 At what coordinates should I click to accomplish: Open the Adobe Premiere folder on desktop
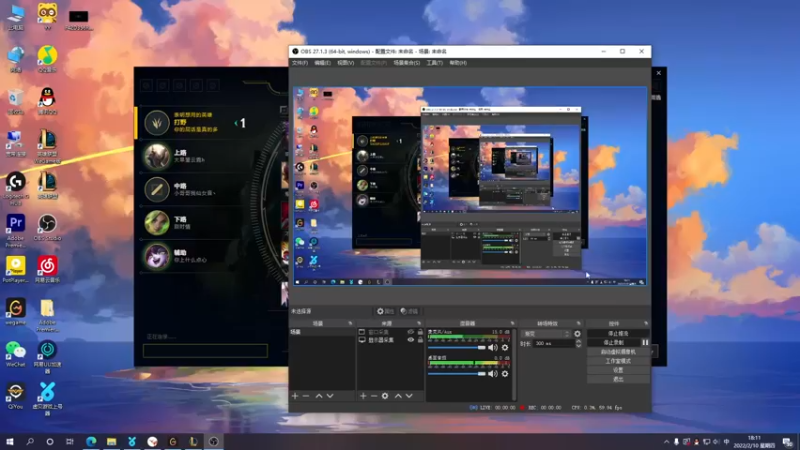coord(47,315)
